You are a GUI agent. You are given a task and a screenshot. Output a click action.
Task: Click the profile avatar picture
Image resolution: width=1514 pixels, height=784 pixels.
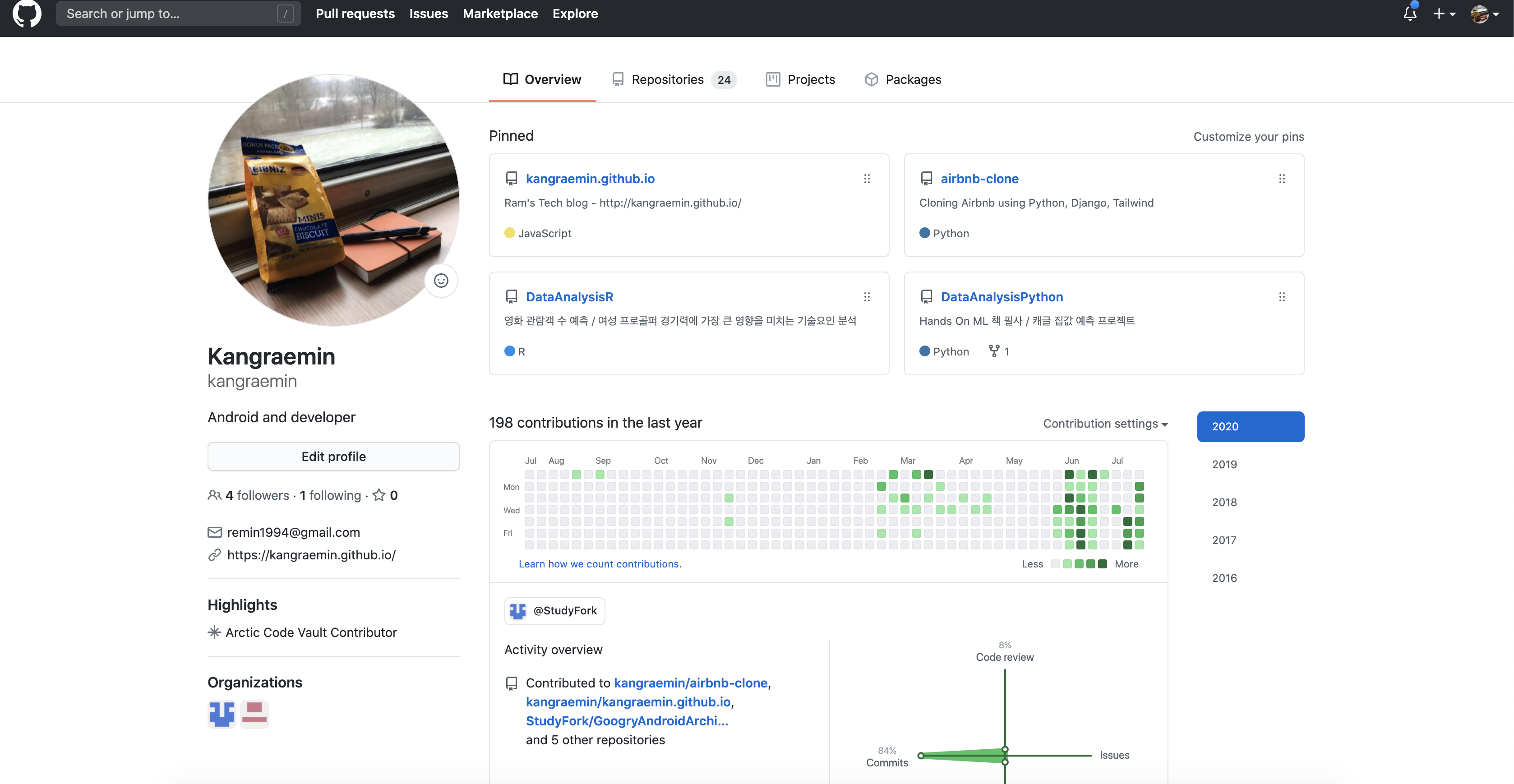tap(333, 200)
